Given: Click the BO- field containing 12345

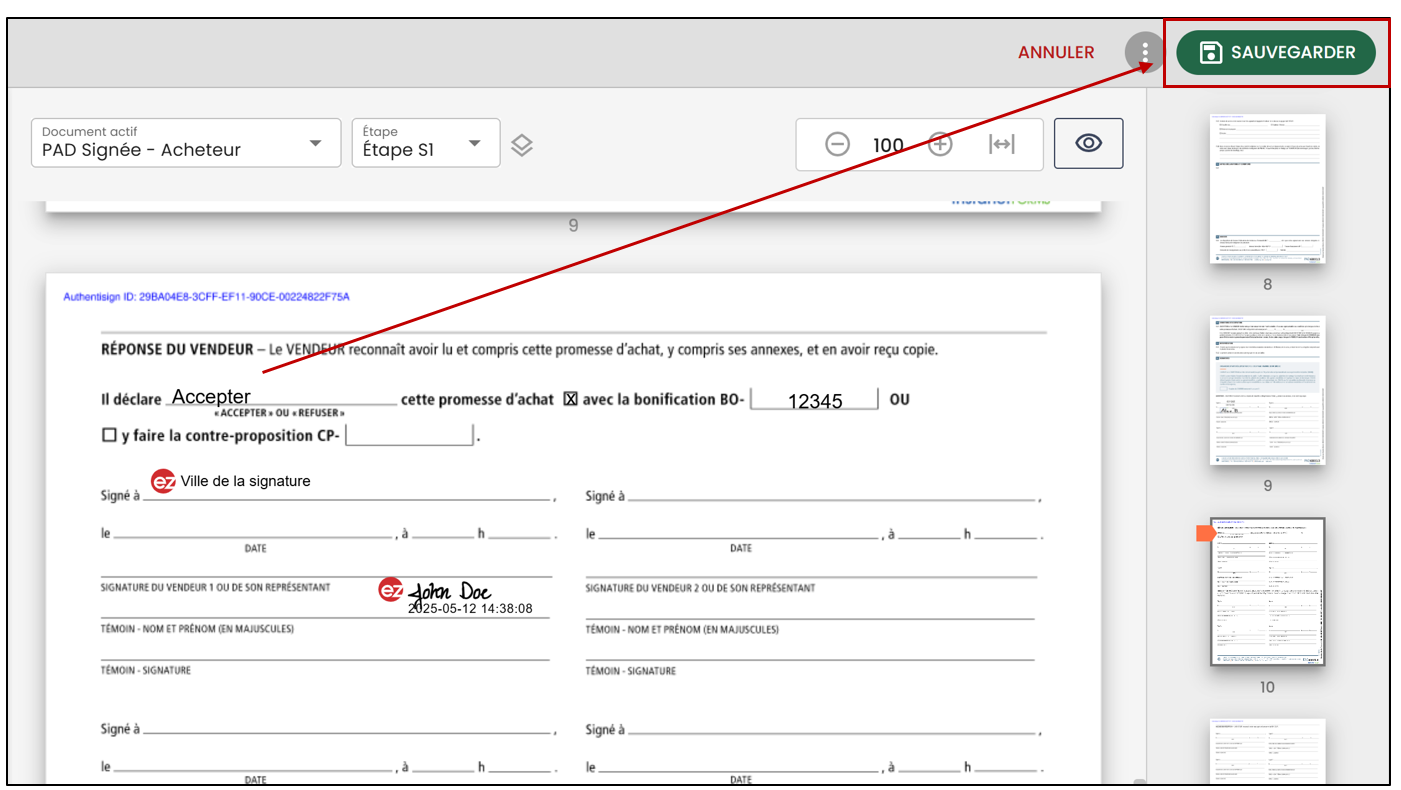Looking at the screenshot, I should click(x=814, y=399).
